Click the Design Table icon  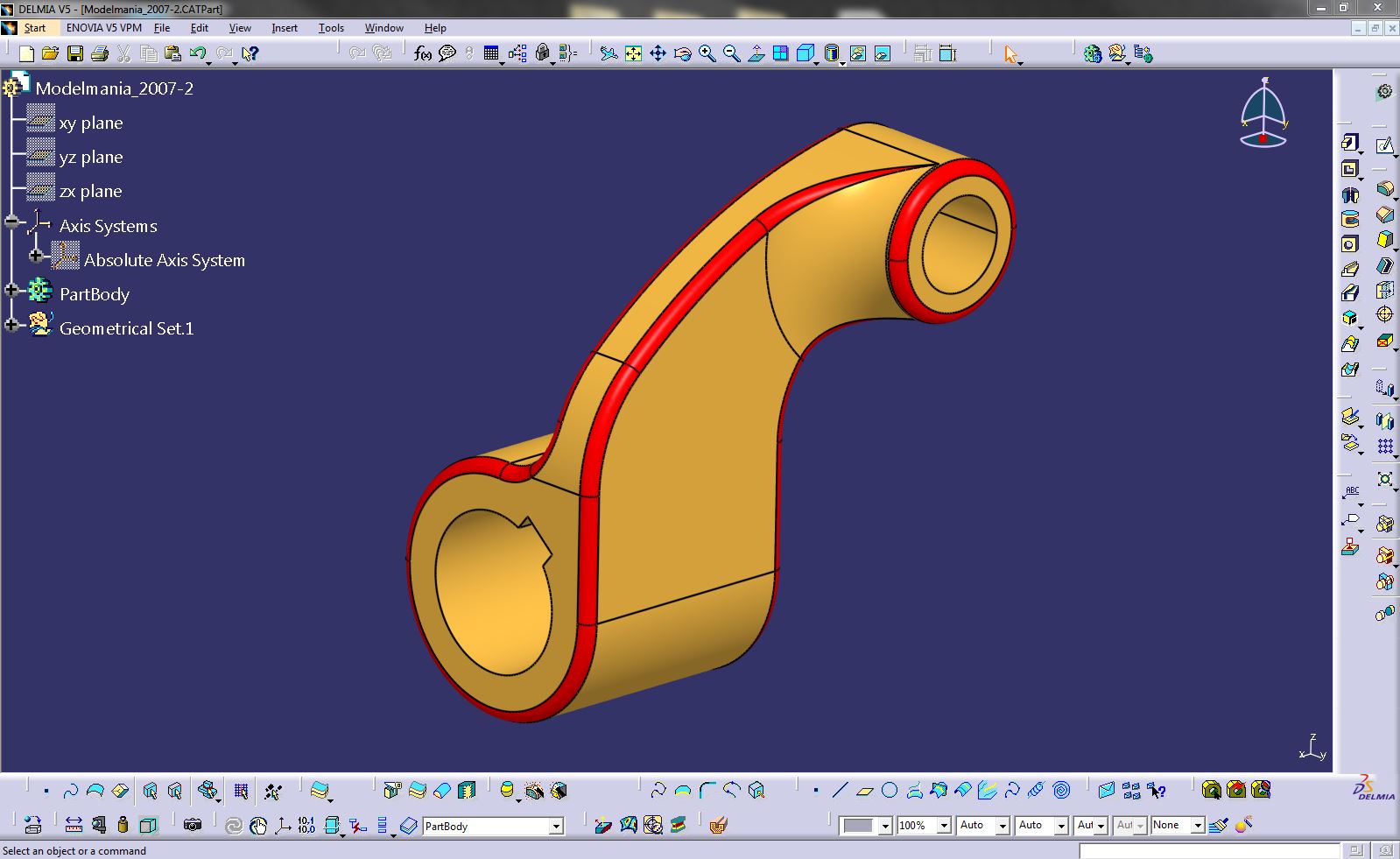(490, 54)
